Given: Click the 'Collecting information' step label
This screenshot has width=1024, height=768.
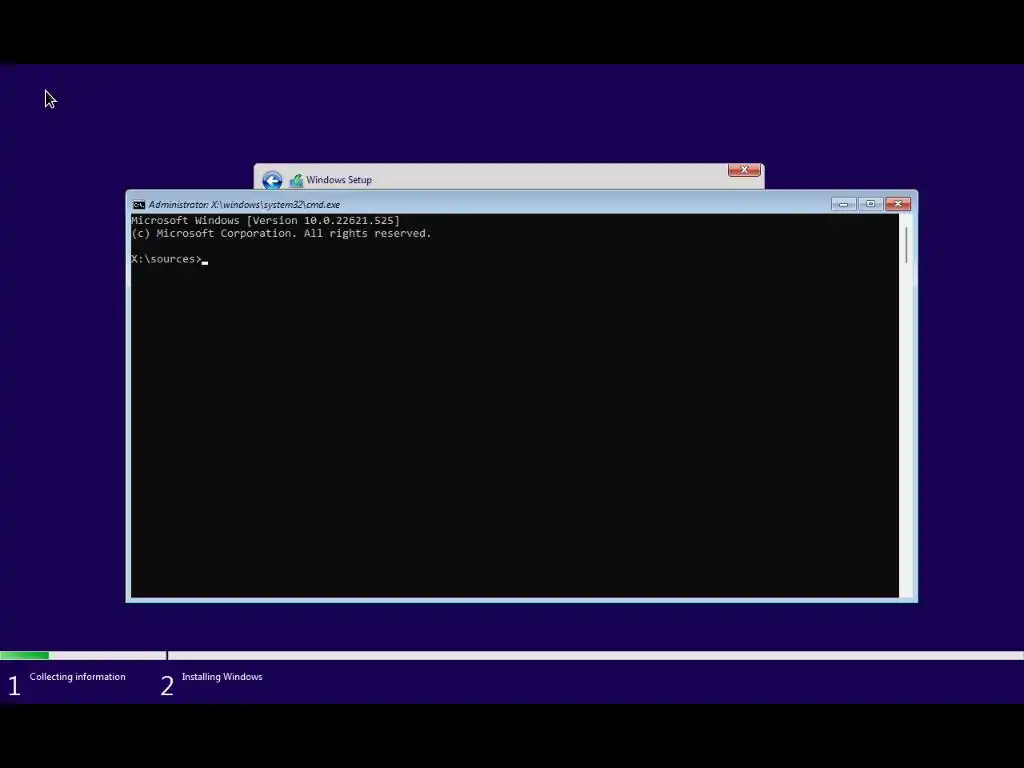Looking at the screenshot, I should [x=77, y=677].
